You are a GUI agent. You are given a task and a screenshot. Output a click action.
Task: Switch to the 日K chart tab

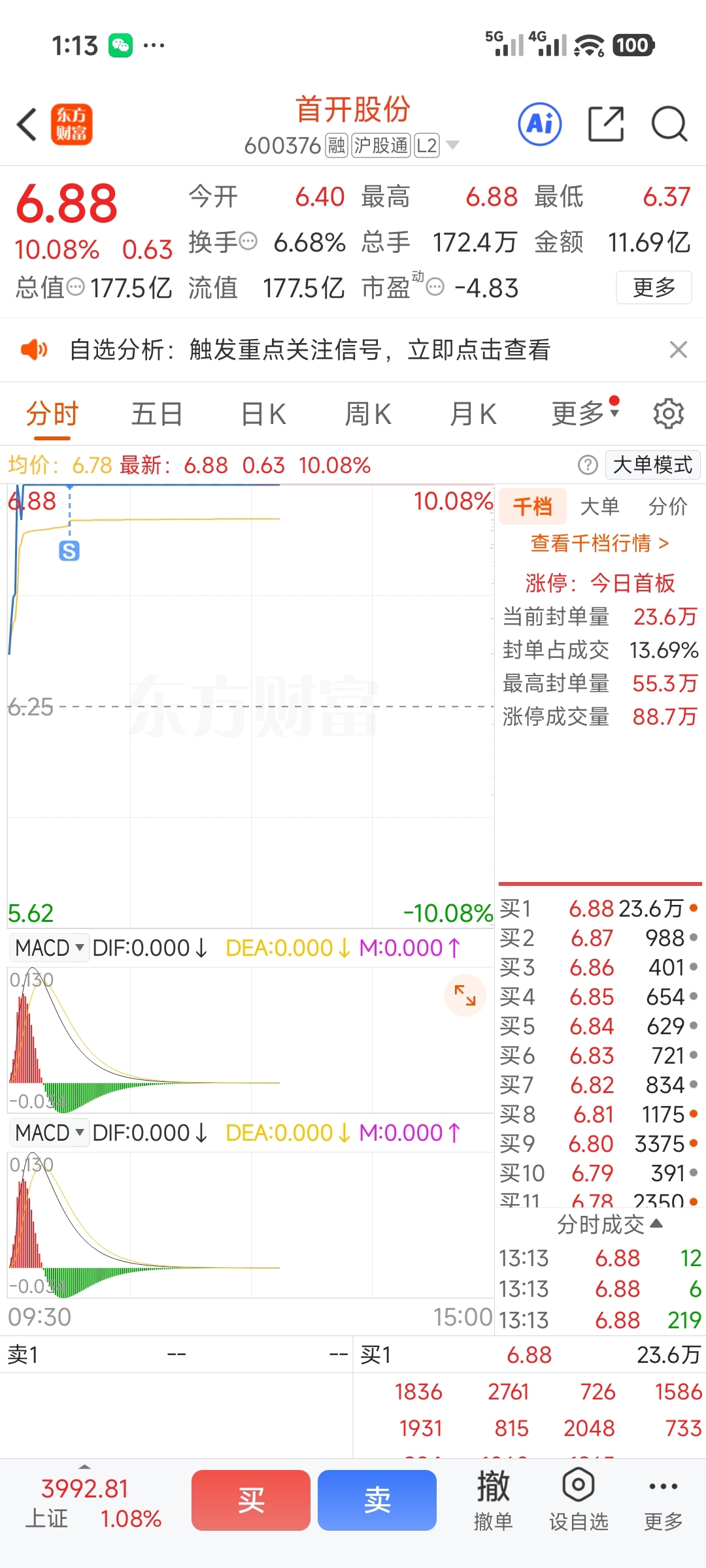point(263,414)
